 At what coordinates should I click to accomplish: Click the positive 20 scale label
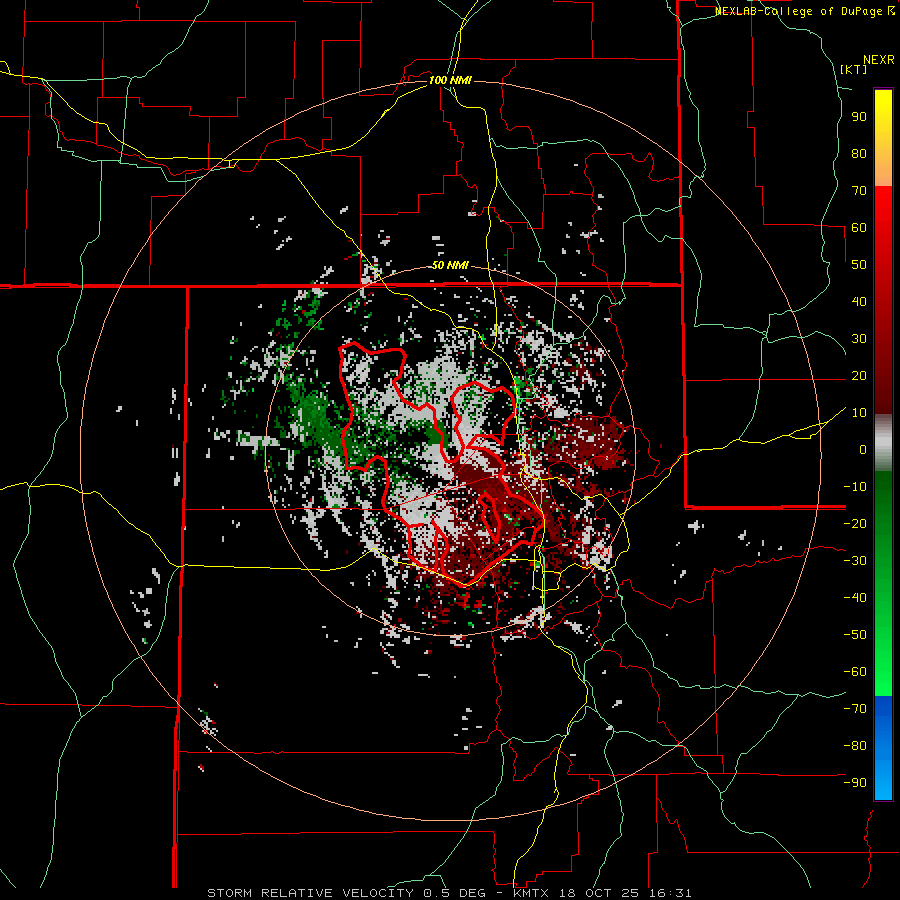tap(859, 375)
